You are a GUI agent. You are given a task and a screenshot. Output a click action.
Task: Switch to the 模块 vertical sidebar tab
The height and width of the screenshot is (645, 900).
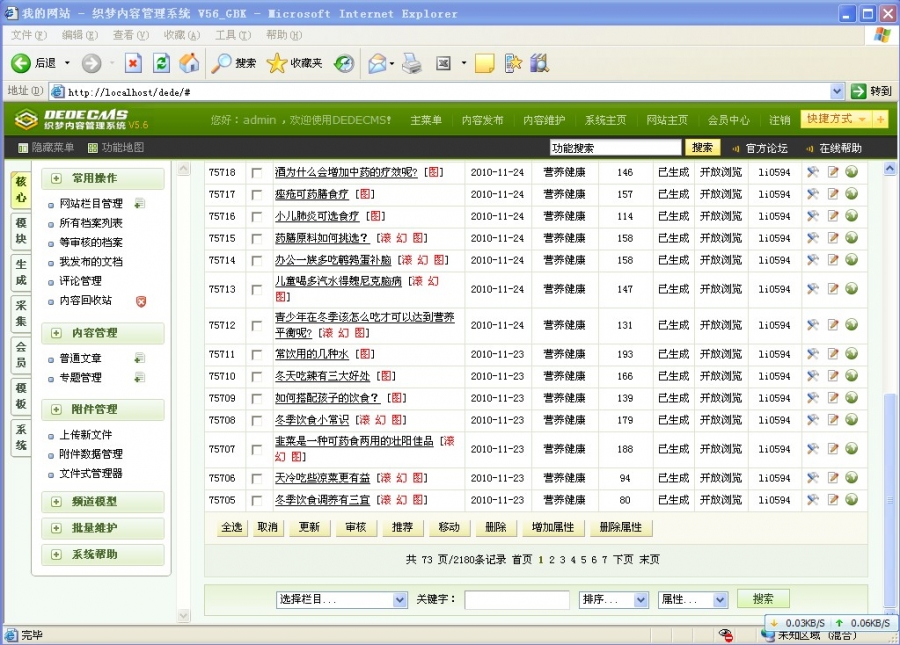coord(20,232)
